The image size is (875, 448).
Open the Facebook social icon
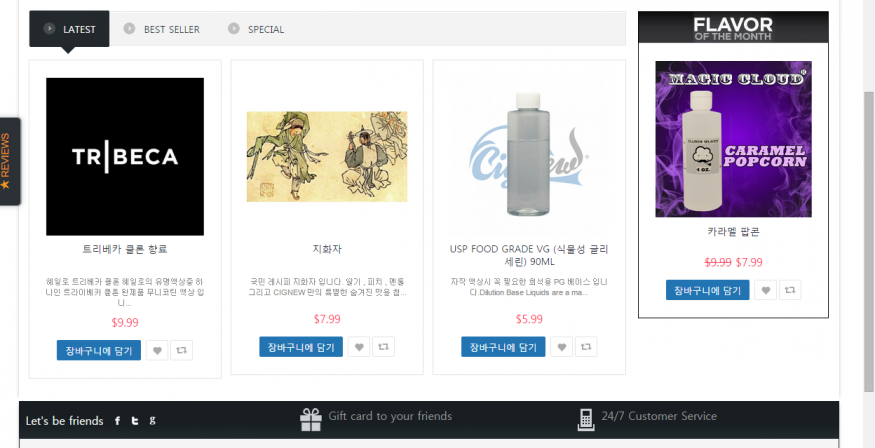(x=117, y=421)
